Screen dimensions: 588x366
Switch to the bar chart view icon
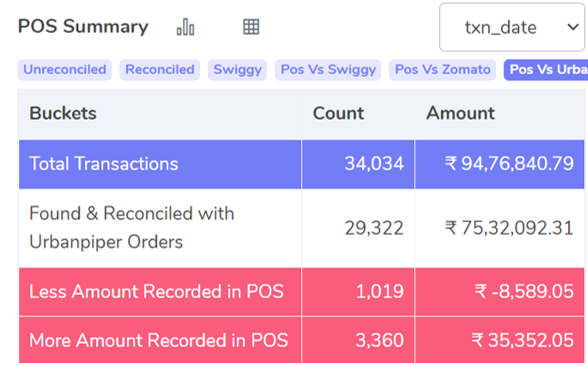(185, 27)
